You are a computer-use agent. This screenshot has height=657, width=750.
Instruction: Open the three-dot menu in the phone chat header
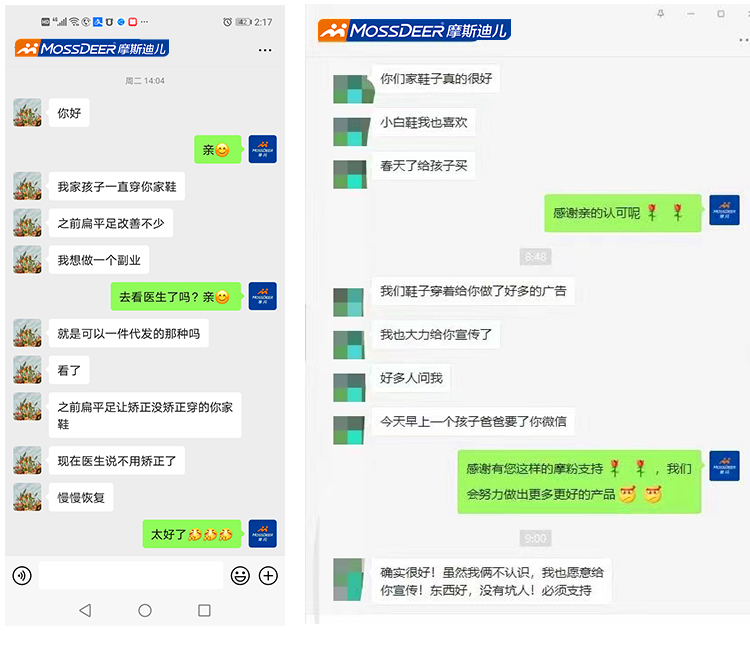click(265, 50)
